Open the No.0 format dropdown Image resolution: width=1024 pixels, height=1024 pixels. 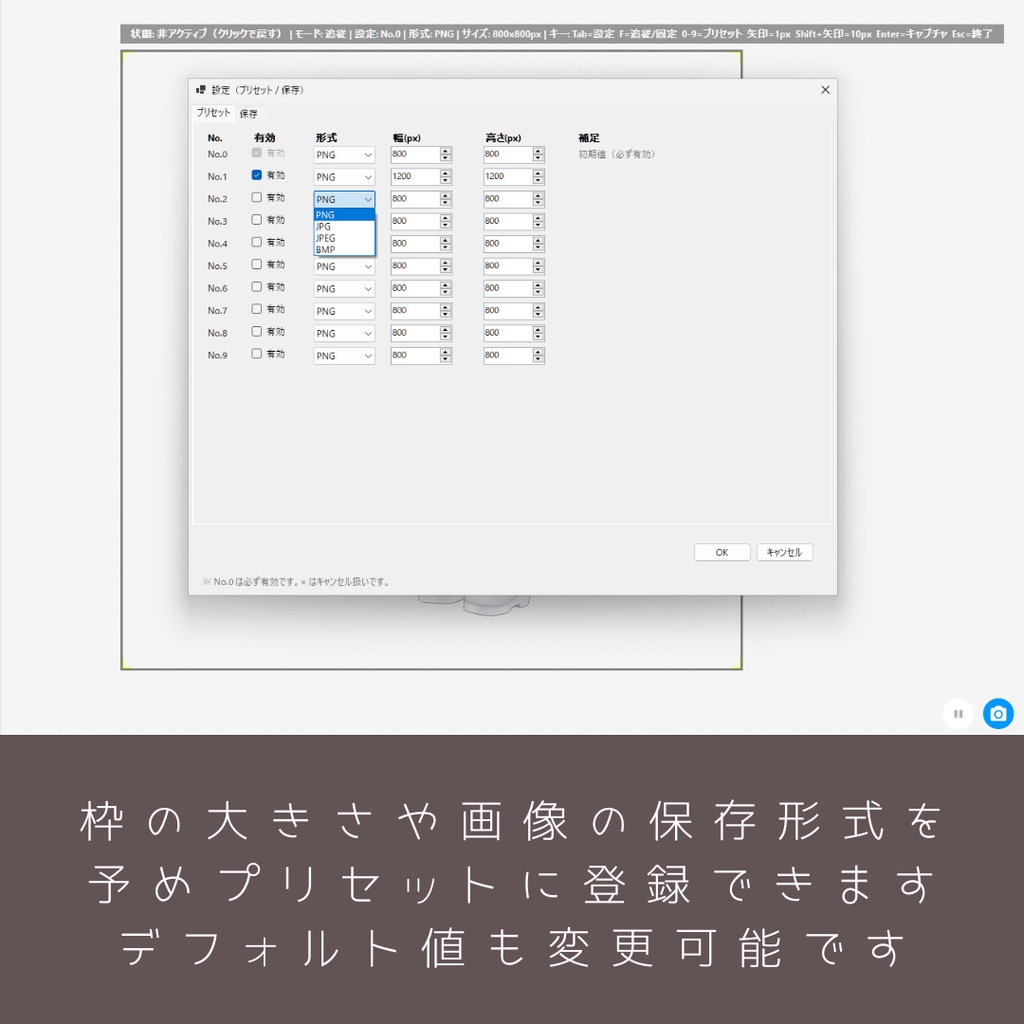coord(344,155)
